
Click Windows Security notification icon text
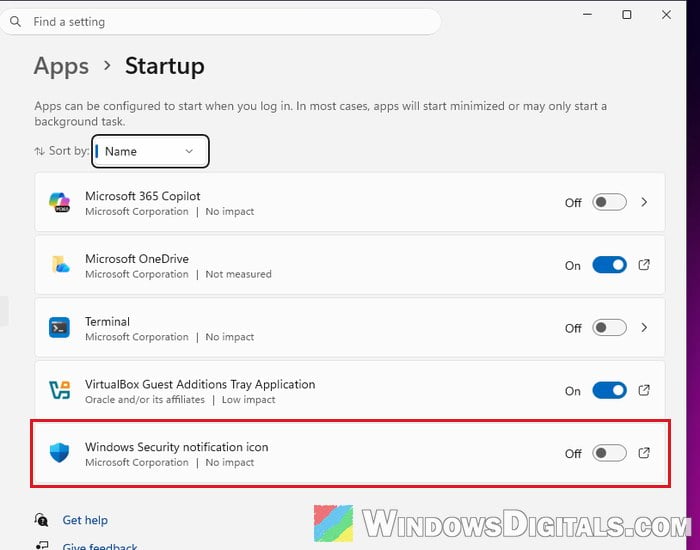coord(176,447)
